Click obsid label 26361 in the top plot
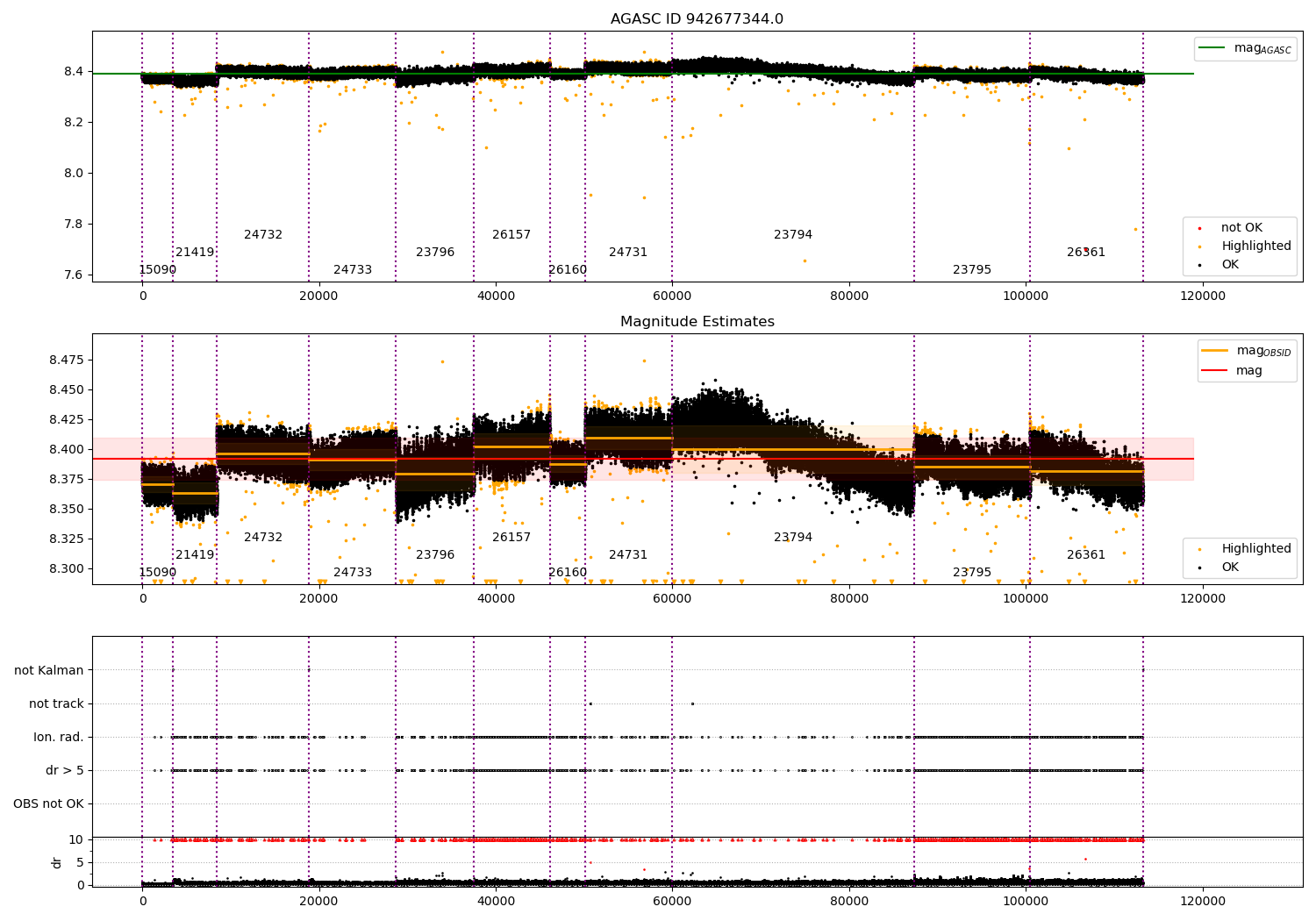Viewport: 1316px width, 921px height. pyautogui.click(x=1086, y=253)
